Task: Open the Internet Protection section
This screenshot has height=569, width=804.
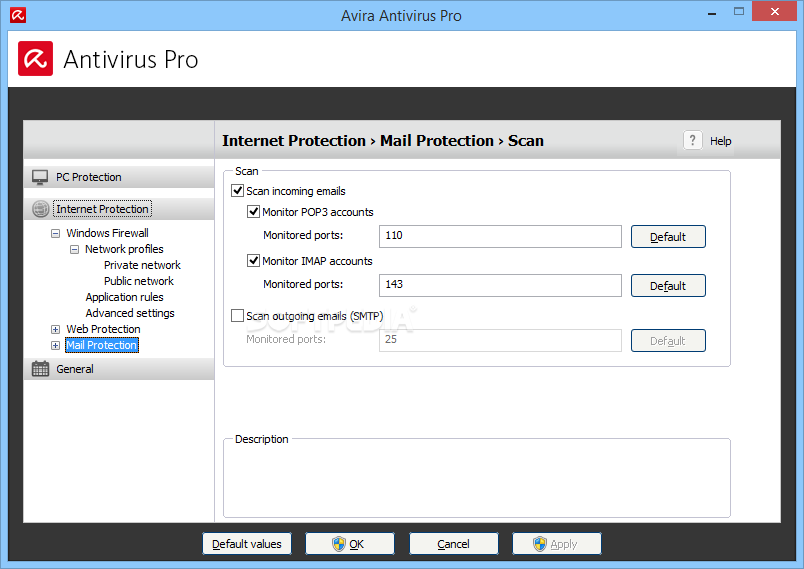Action: (x=119, y=209)
